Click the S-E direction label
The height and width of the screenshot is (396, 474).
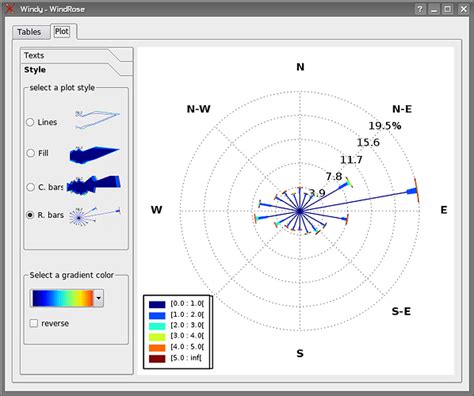point(401,311)
